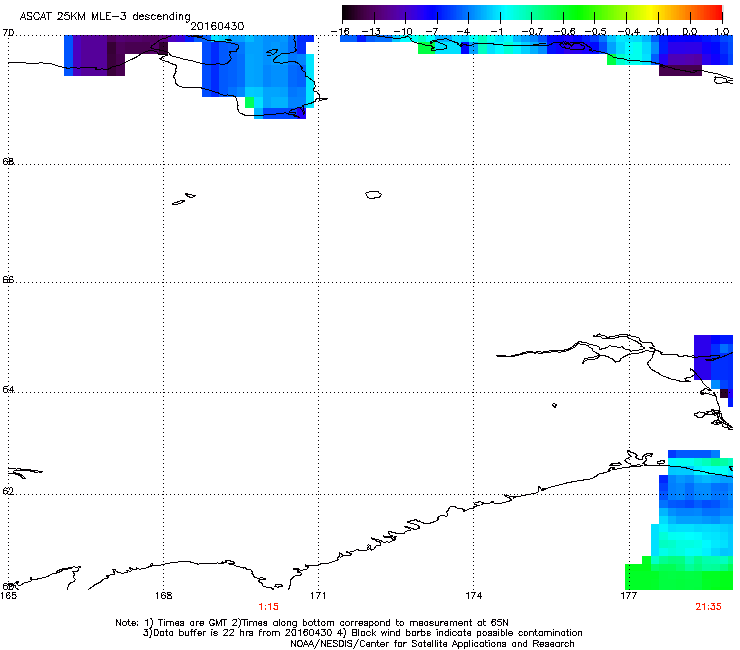Viewport: 740px width, 650px height.
Task: Select the "-0.5" label on the color scale
Action: 595,32
